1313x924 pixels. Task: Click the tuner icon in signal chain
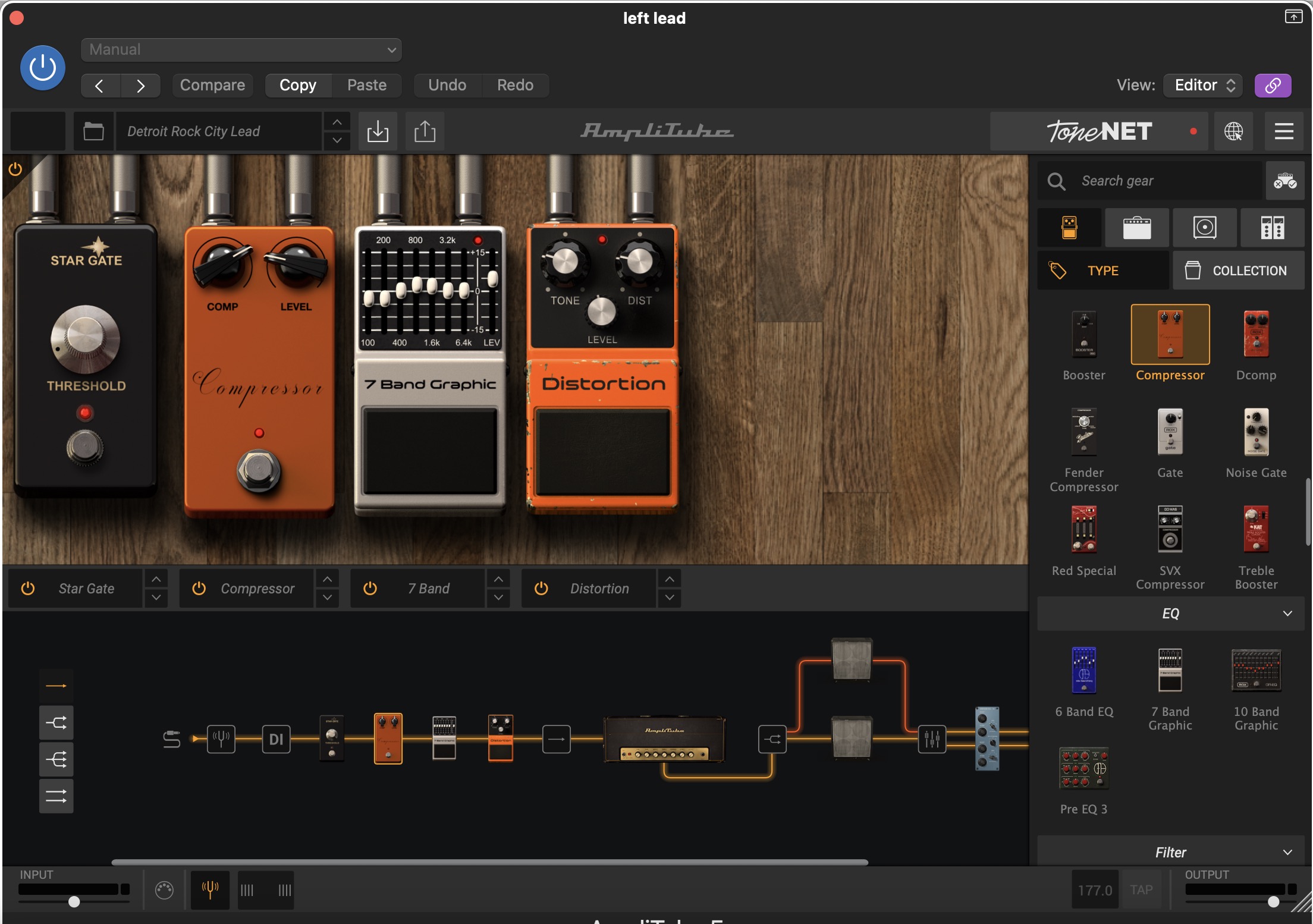tap(221, 740)
